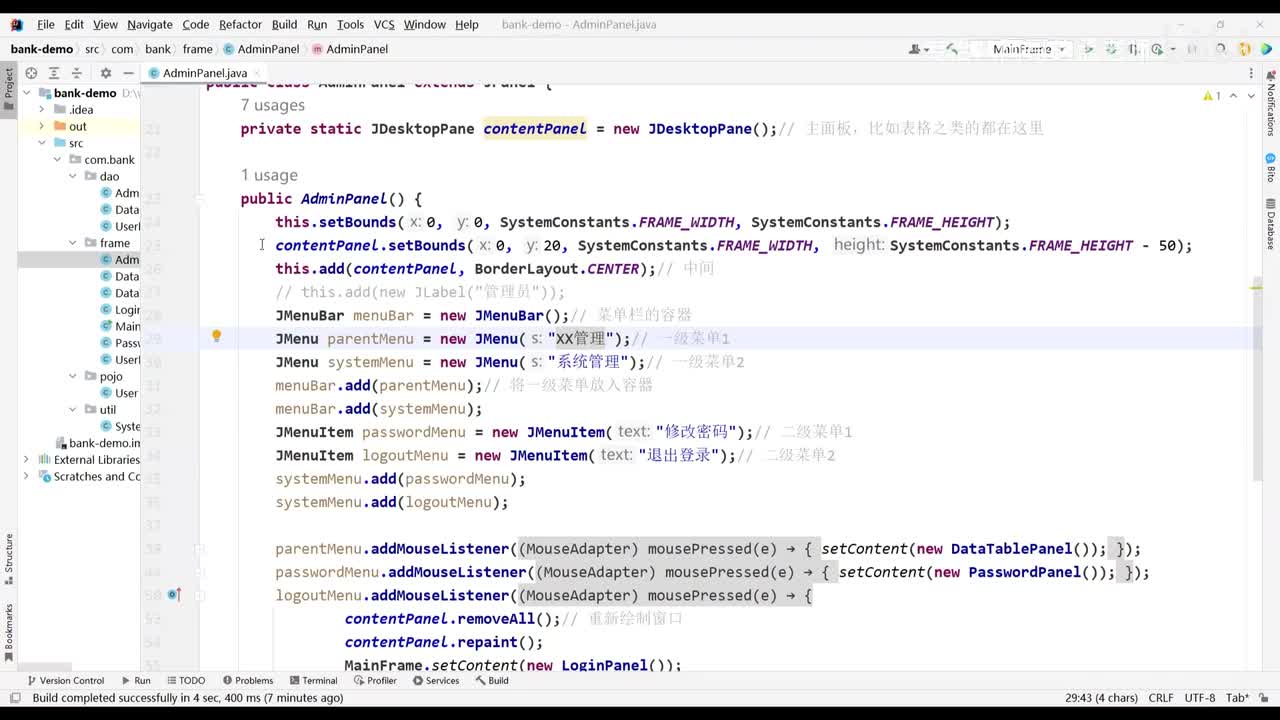The image size is (1280, 720).
Task: Click the yellow lightbulb intention icon
Action: click(216, 337)
